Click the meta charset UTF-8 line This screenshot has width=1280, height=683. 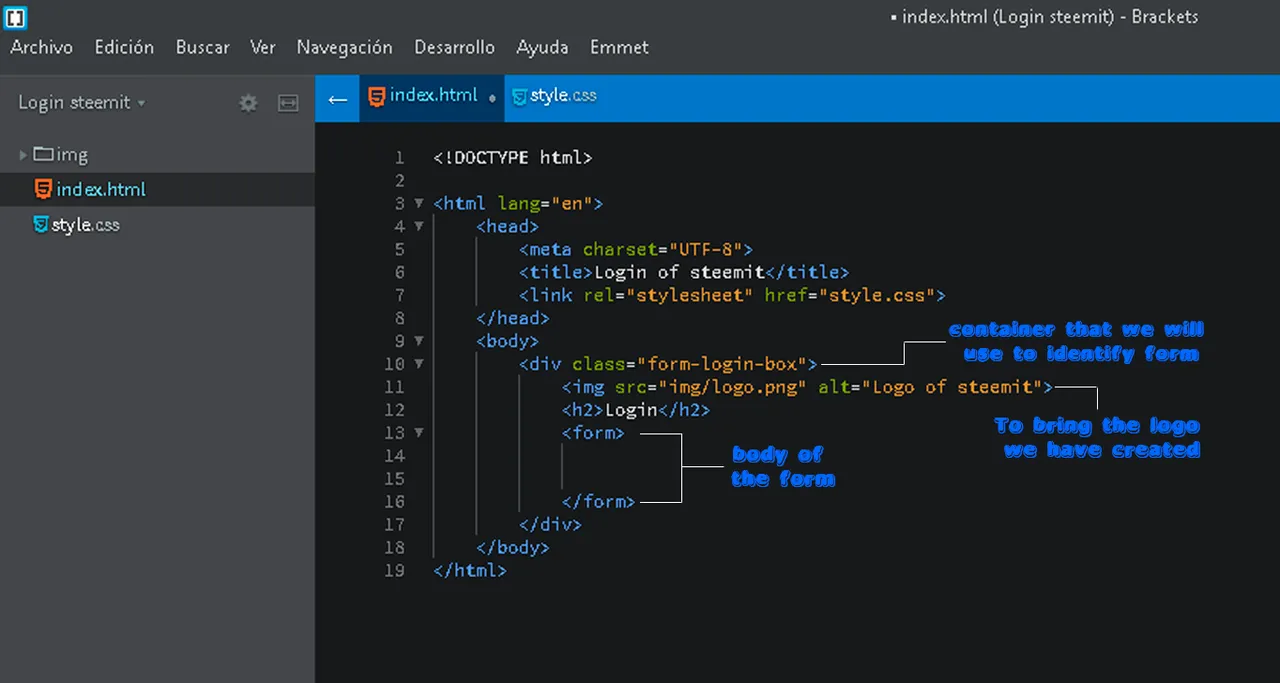[x=635, y=249]
